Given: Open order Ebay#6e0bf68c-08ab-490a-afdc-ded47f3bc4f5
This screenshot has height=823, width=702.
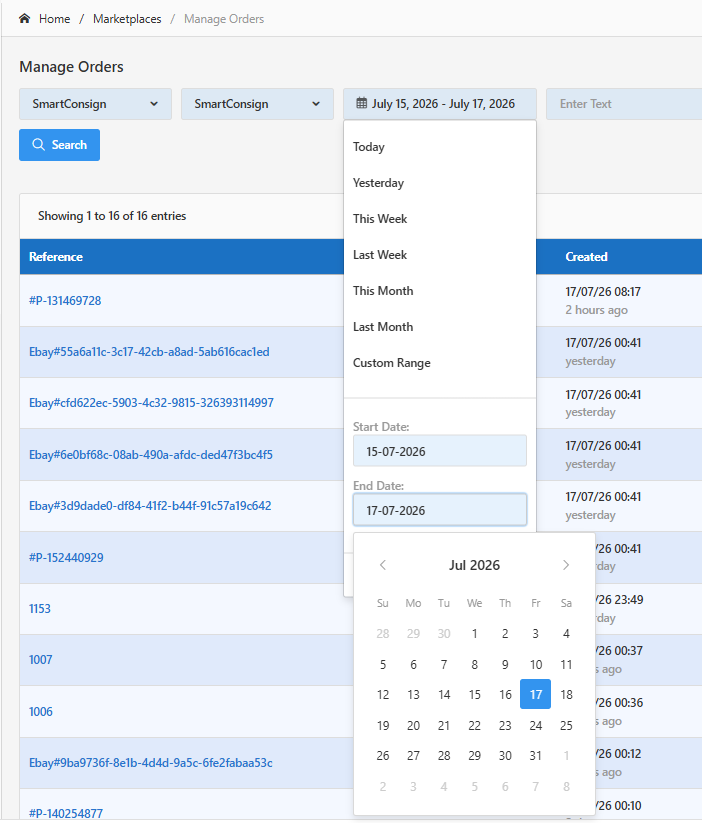Looking at the screenshot, I should tap(151, 455).
